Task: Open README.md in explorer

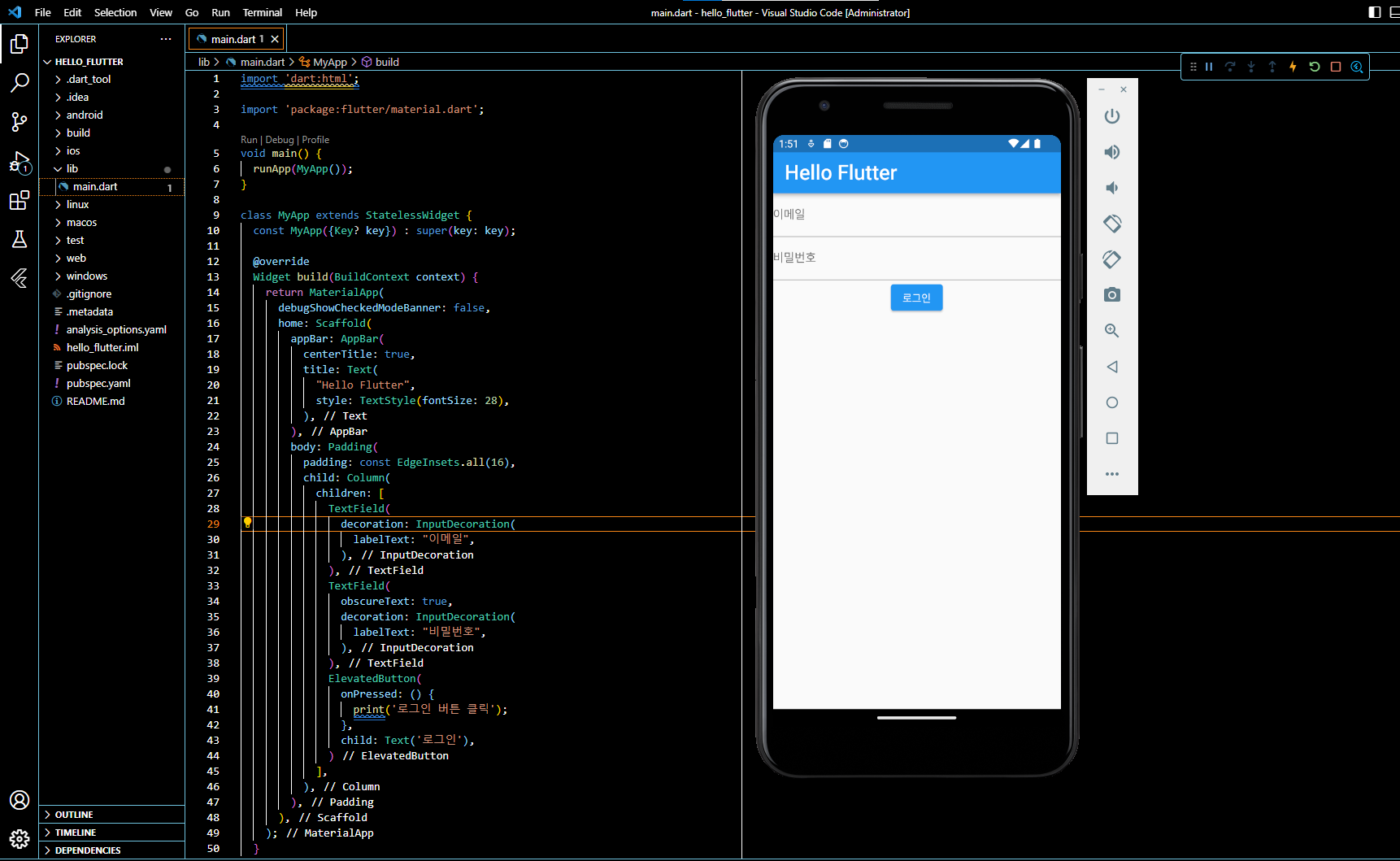Action: (x=111, y=402)
